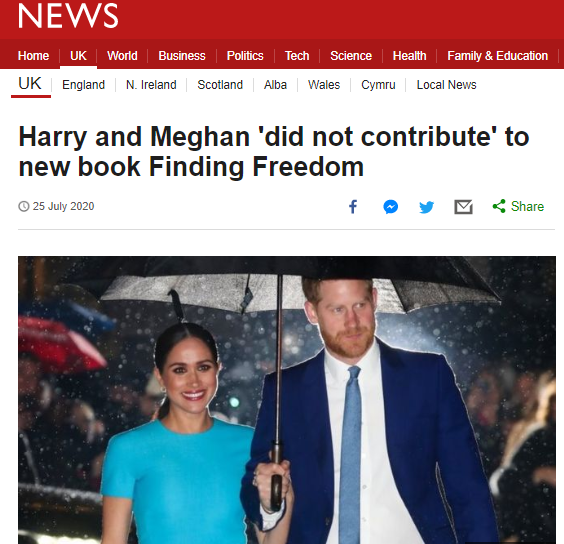Open Family & Education section

(497, 56)
